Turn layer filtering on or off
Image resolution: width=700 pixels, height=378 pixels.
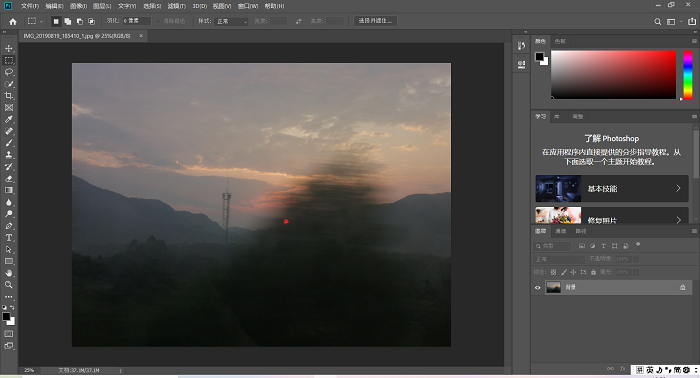[638, 245]
